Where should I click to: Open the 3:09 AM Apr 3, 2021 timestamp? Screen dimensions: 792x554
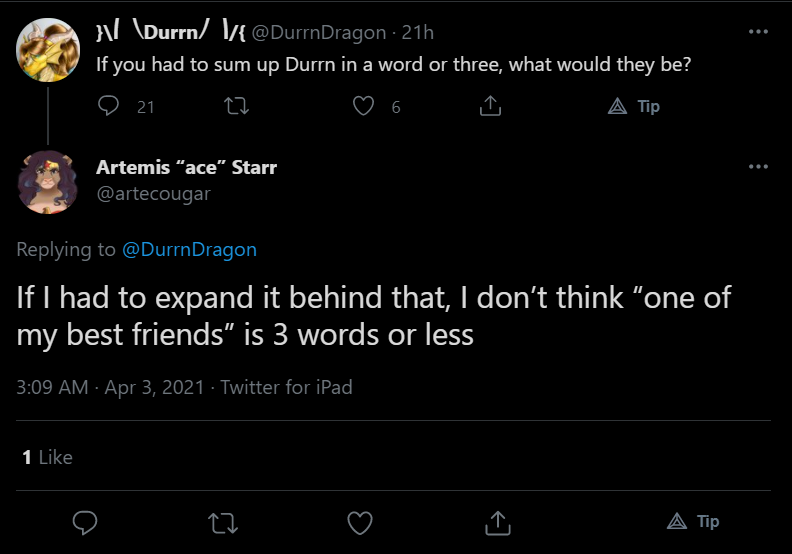click(x=110, y=387)
